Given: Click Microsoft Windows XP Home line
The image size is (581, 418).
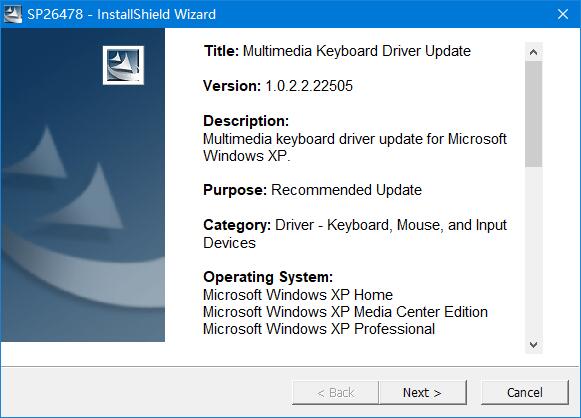Looking at the screenshot, I should [x=298, y=295].
